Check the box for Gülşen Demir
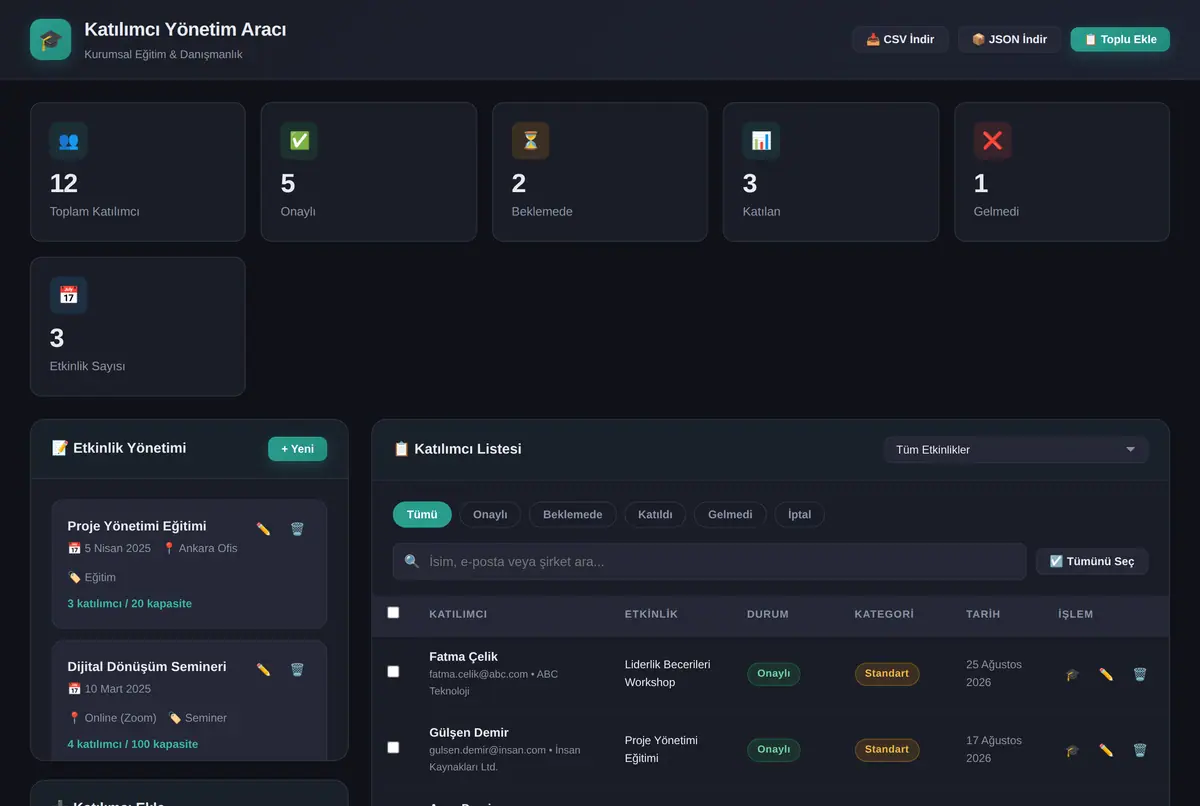 [x=393, y=748]
